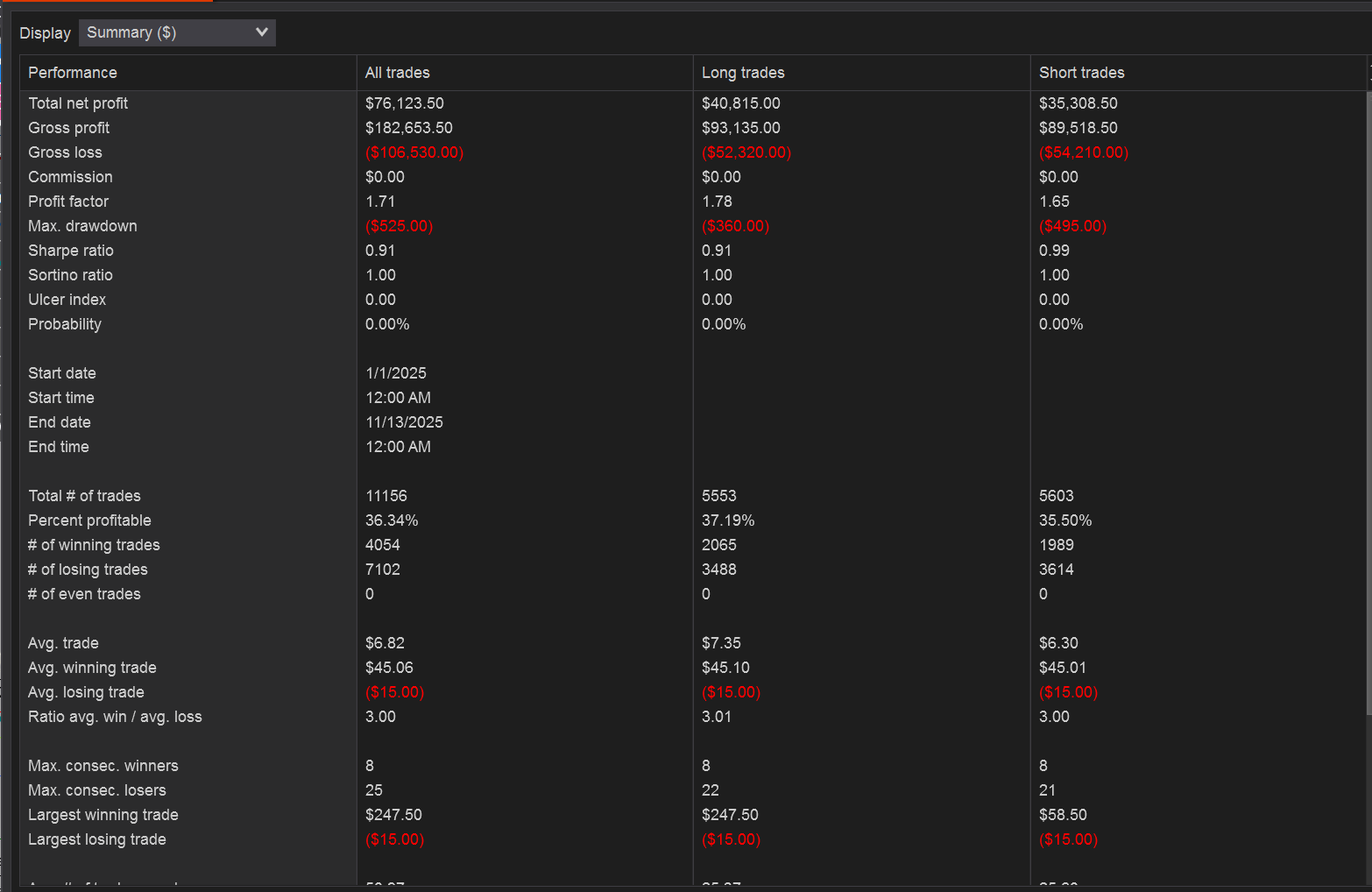This screenshot has width=1372, height=892.
Task: Select the Avg. winning trade row label
Action: click(x=92, y=668)
